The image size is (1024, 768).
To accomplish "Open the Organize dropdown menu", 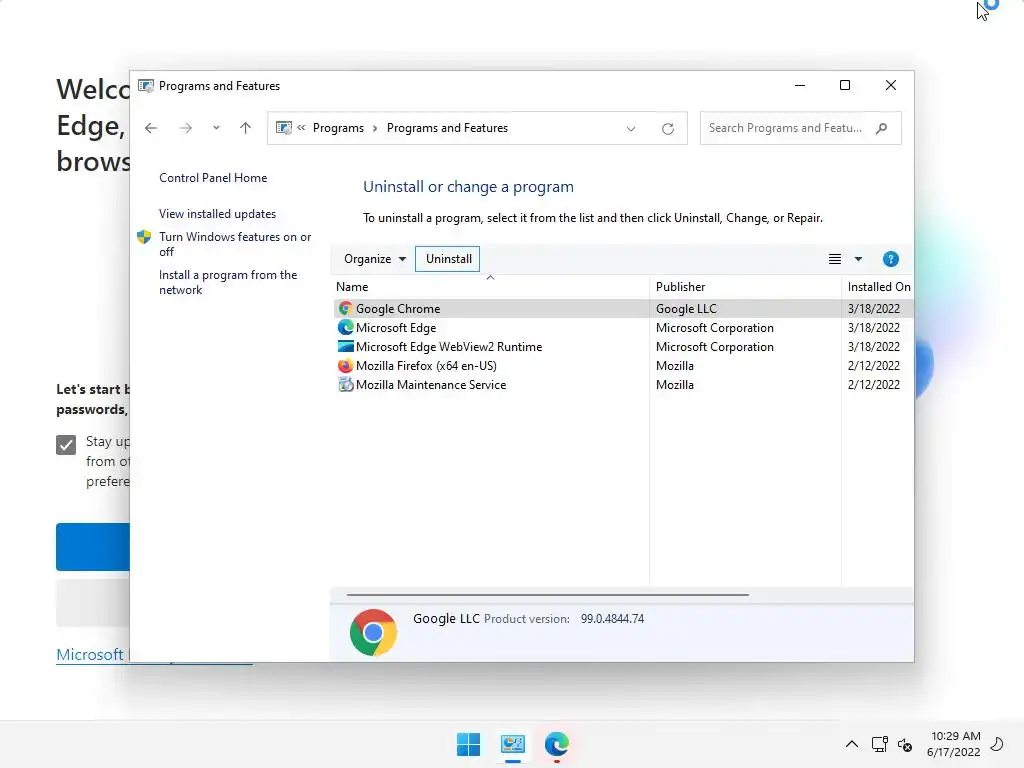I will (x=375, y=259).
